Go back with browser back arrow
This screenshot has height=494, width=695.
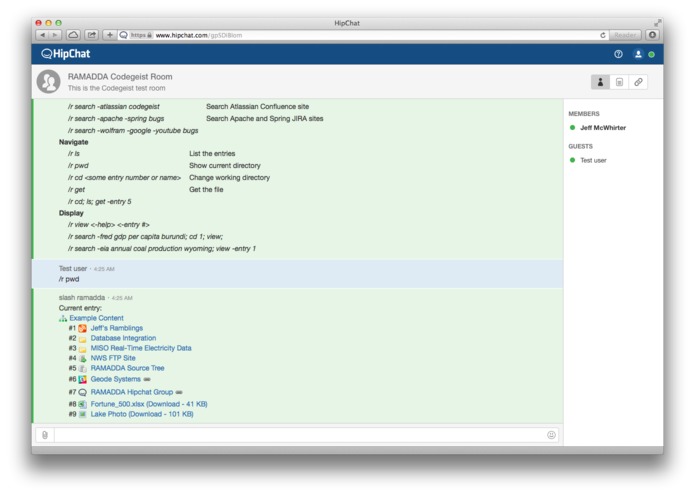pyautogui.click(x=43, y=35)
